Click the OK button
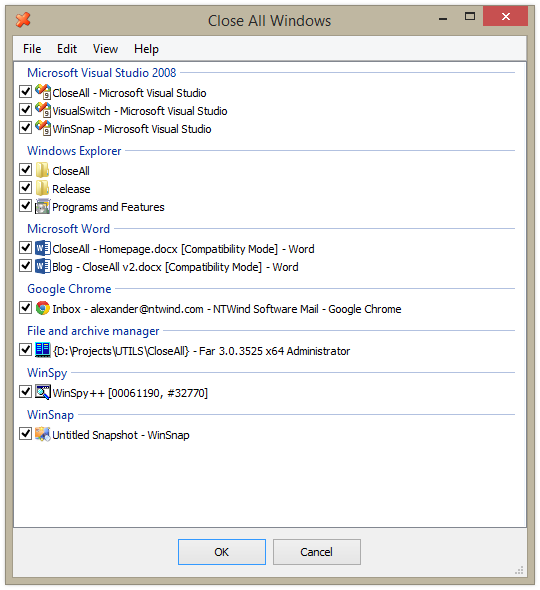The width and height of the screenshot is (540, 590). click(x=222, y=552)
